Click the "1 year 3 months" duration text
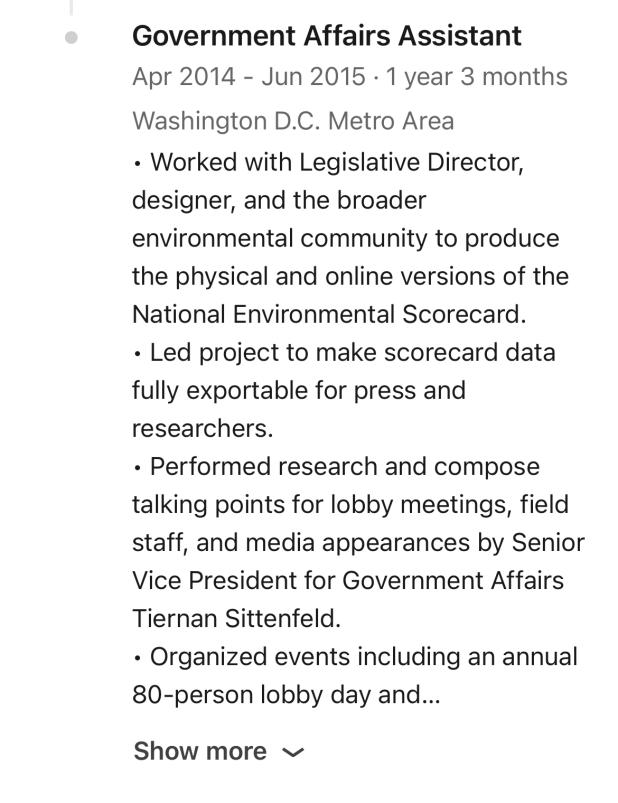The height and width of the screenshot is (803, 618). pyautogui.click(x=476, y=77)
